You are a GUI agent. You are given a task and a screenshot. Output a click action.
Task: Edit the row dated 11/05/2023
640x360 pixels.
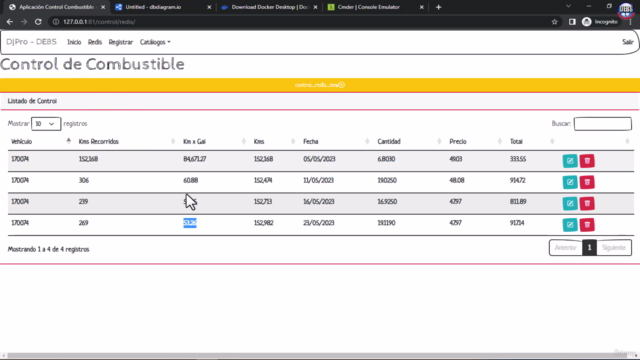pos(570,182)
